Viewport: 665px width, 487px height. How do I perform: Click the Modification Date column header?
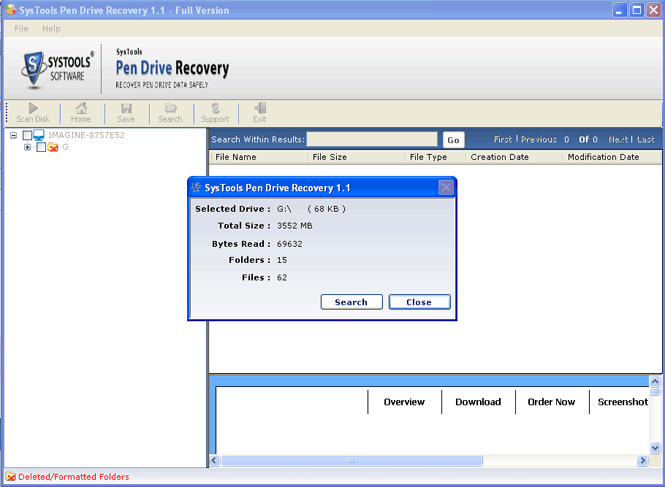coord(611,157)
